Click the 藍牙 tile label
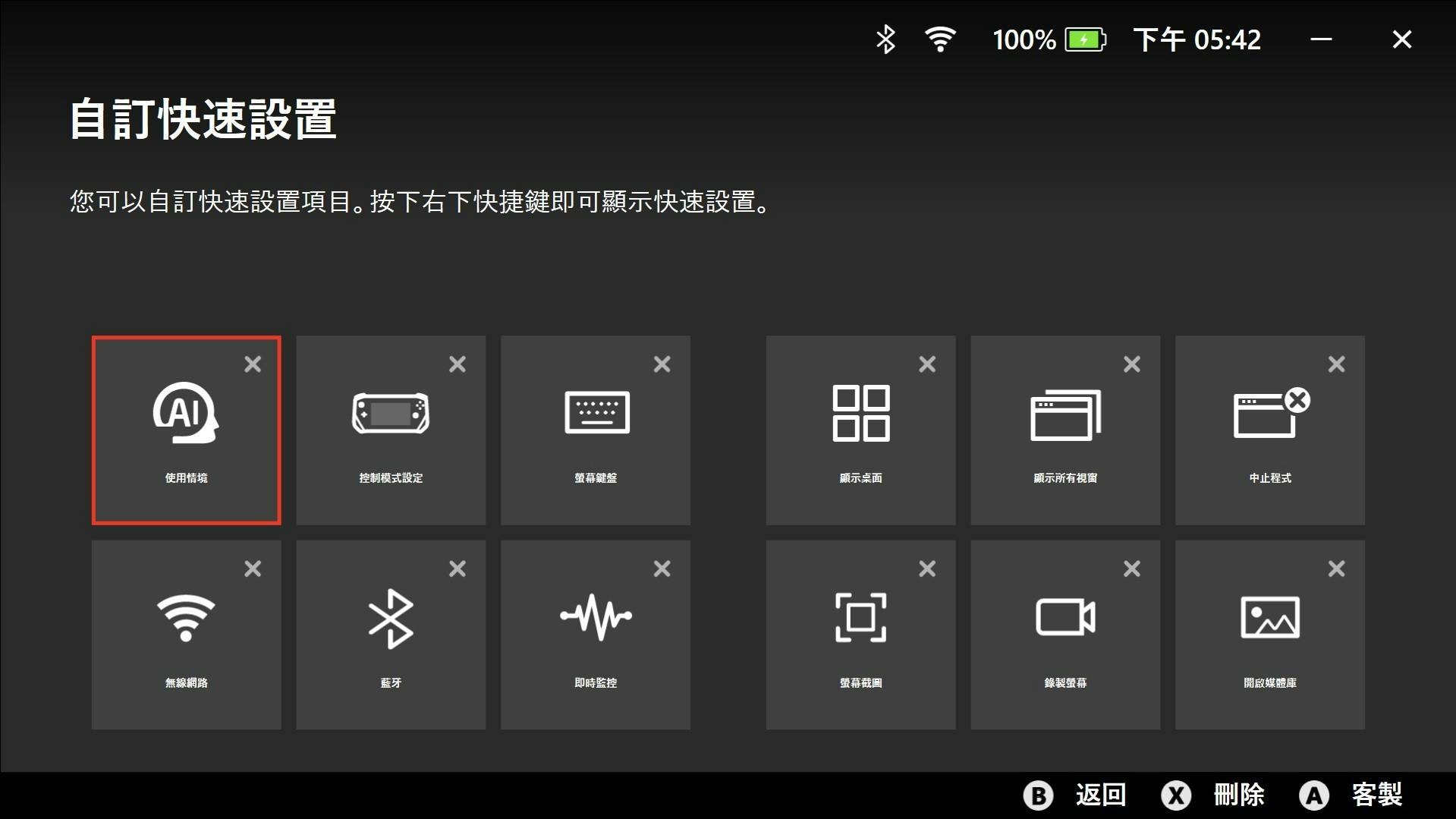 [391, 683]
